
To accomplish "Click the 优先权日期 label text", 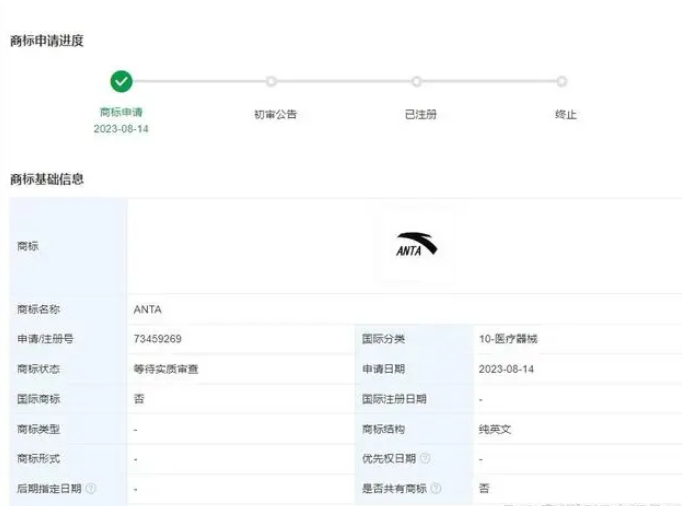I will point(389,459).
